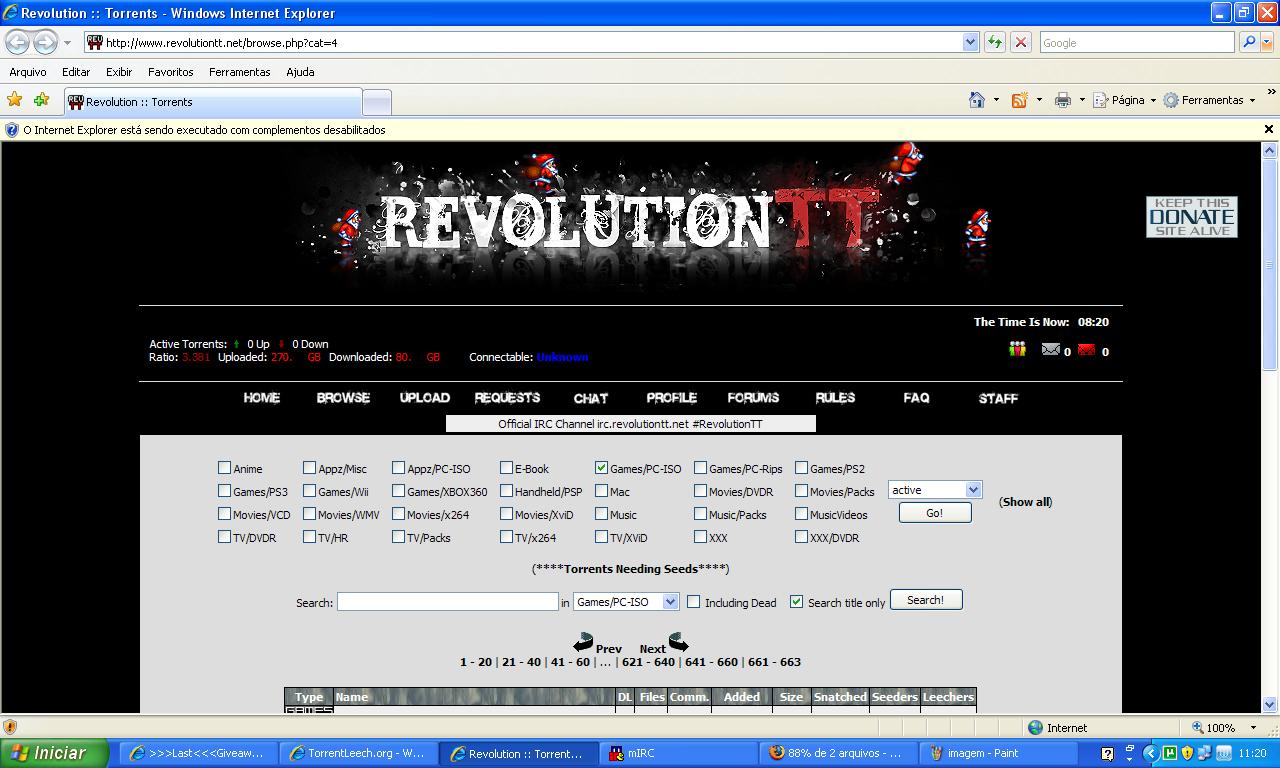The height and width of the screenshot is (768, 1280).
Task: Uncheck the Games/PC-ISO checkbox
Action: click(x=601, y=468)
